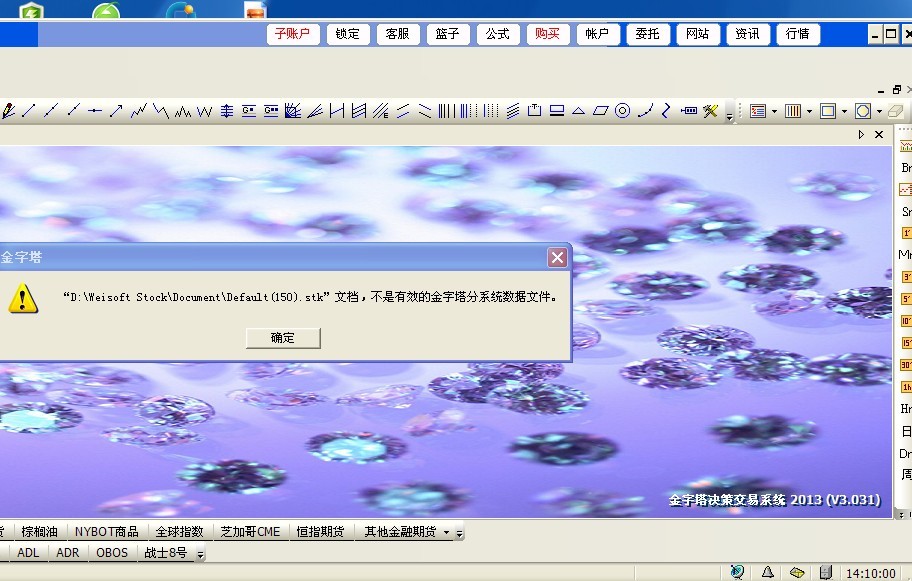
Task: Switch to the 恒指期货 tab
Action: tap(320, 532)
